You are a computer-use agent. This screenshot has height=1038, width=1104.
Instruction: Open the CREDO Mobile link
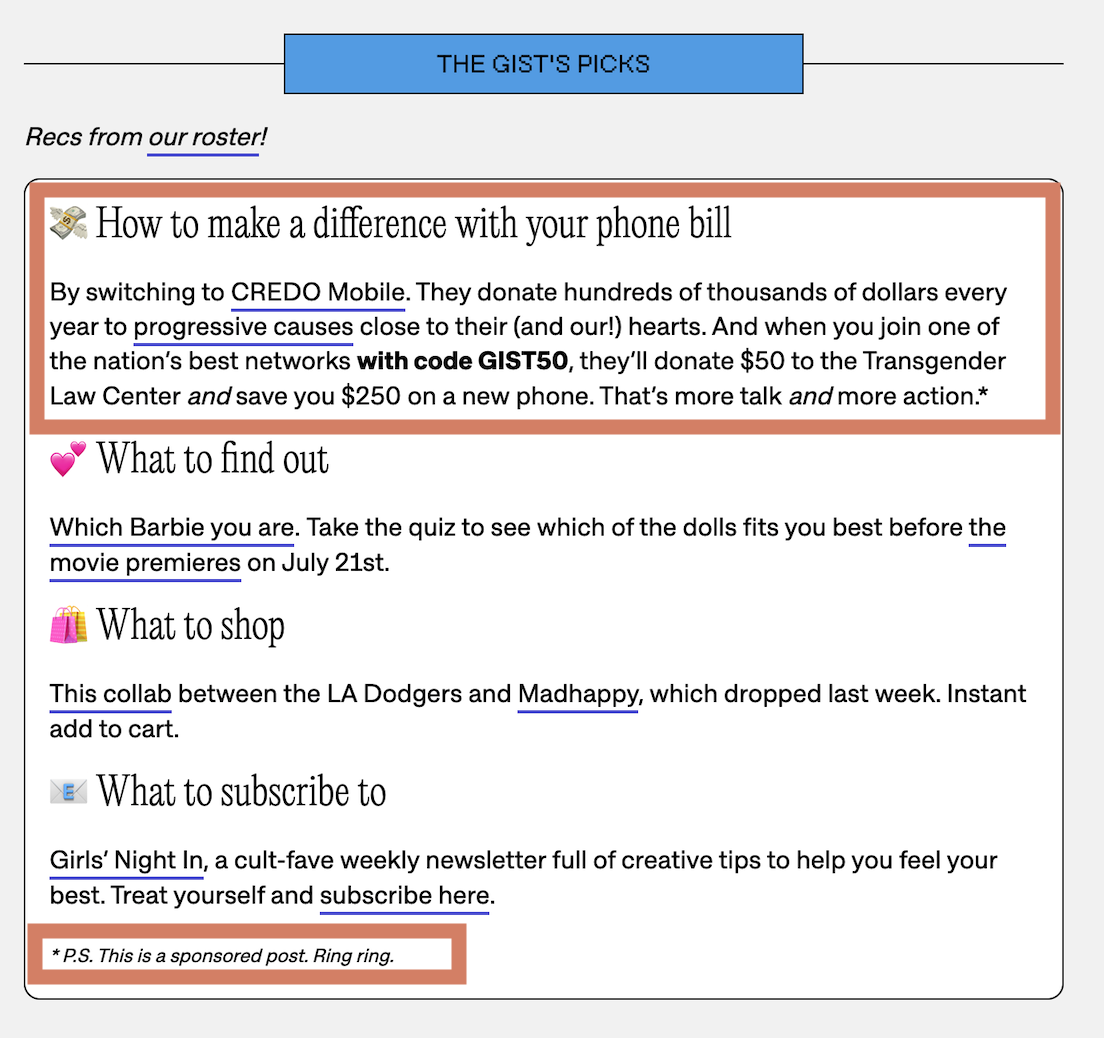[x=318, y=292]
